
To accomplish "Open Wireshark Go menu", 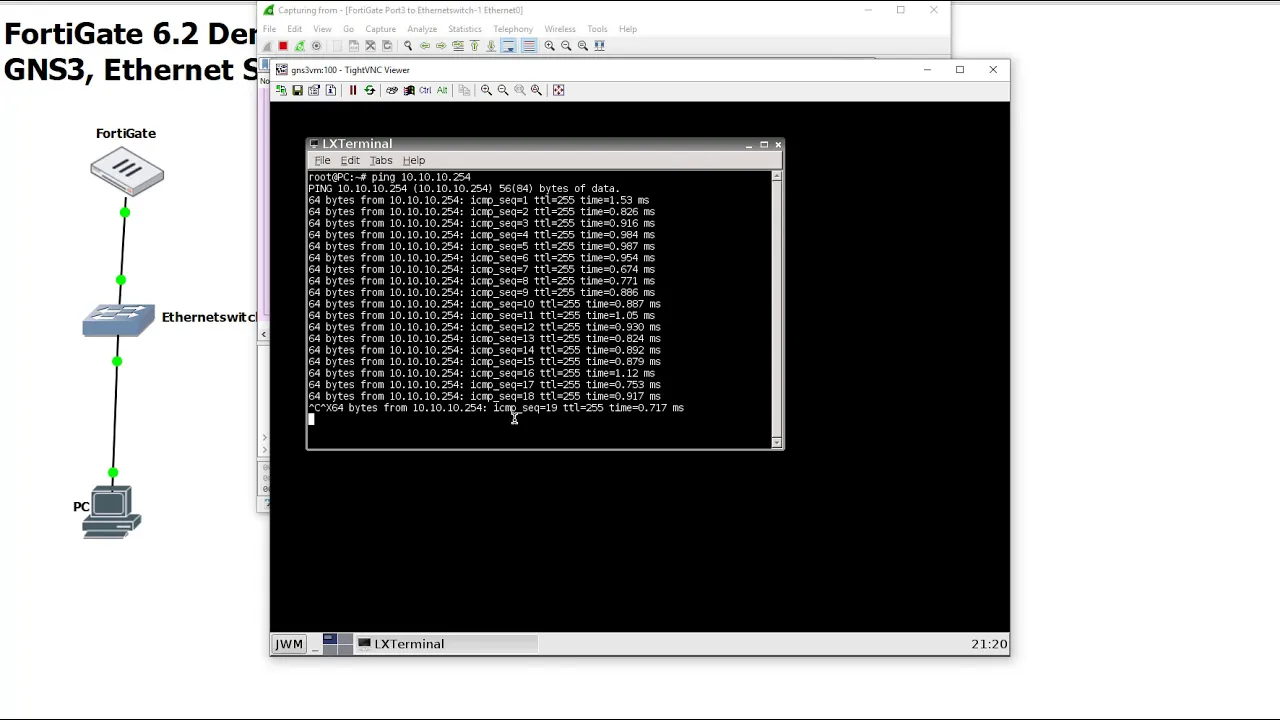I will tap(348, 29).
